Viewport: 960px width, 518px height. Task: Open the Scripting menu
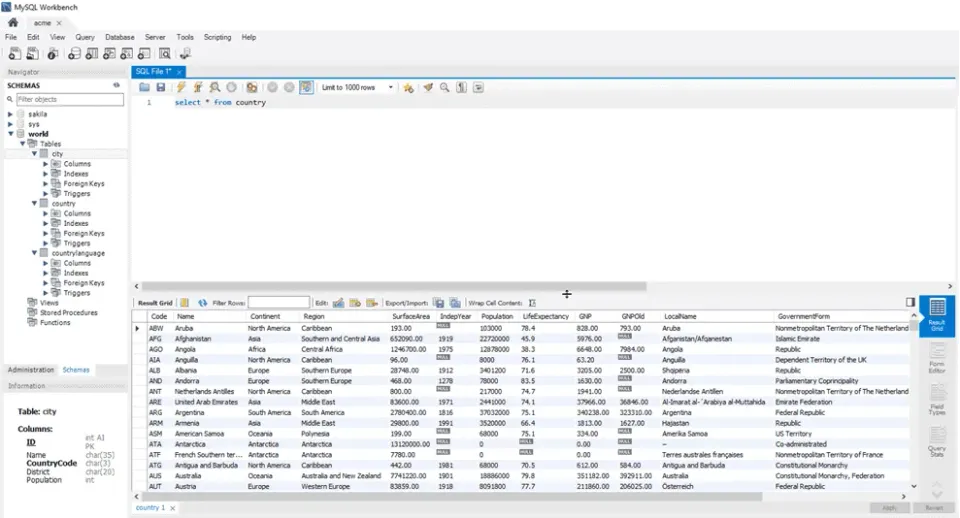(217, 37)
